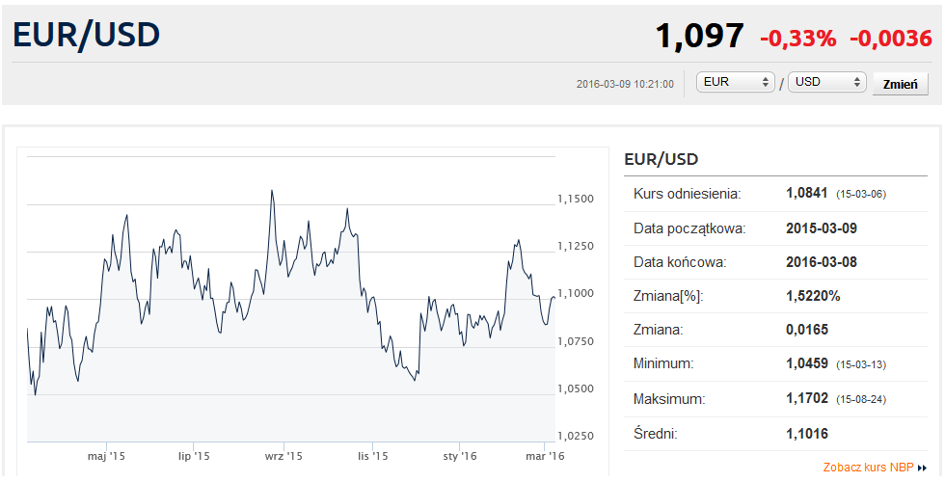Click the wrz '15 axis label
This screenshot has height=482, width=945.
(283, 457)
